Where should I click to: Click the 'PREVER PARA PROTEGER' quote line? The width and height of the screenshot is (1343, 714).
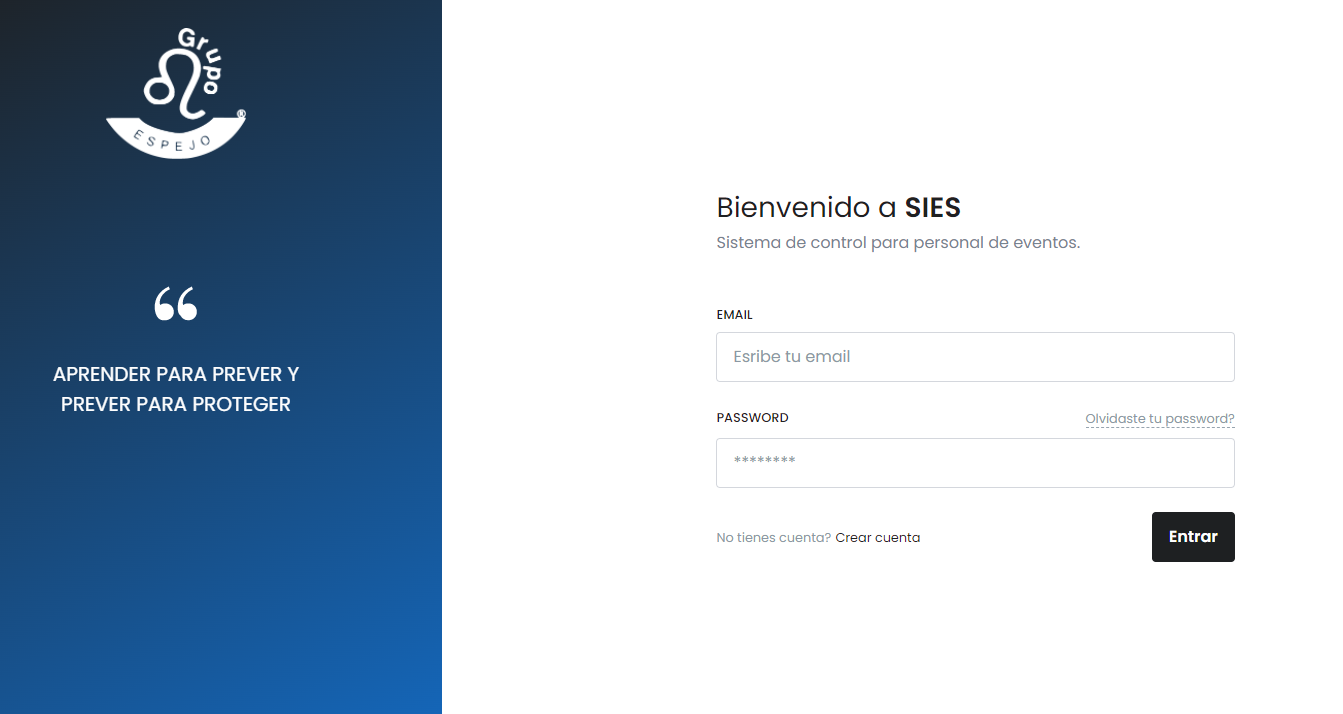click(176, 405)
